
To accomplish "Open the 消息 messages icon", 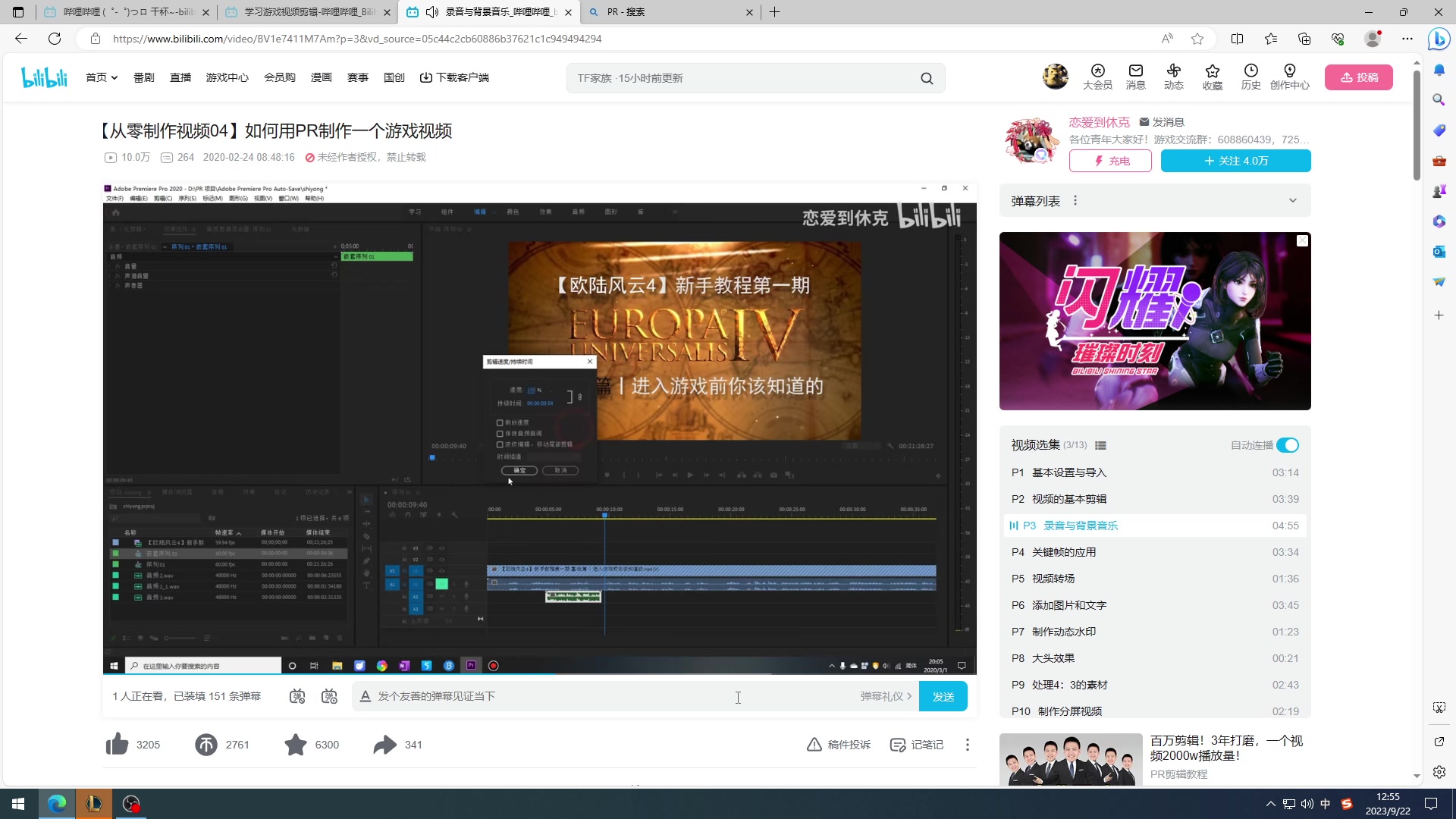I will (1135, 77).
